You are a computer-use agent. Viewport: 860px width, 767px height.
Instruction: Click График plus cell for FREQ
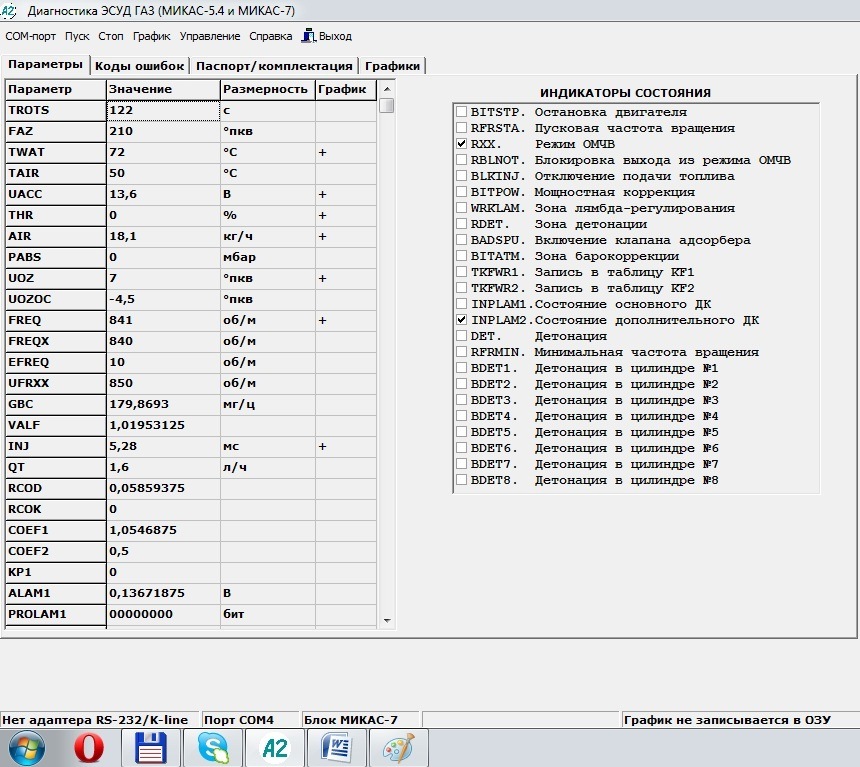coord(346,320)
